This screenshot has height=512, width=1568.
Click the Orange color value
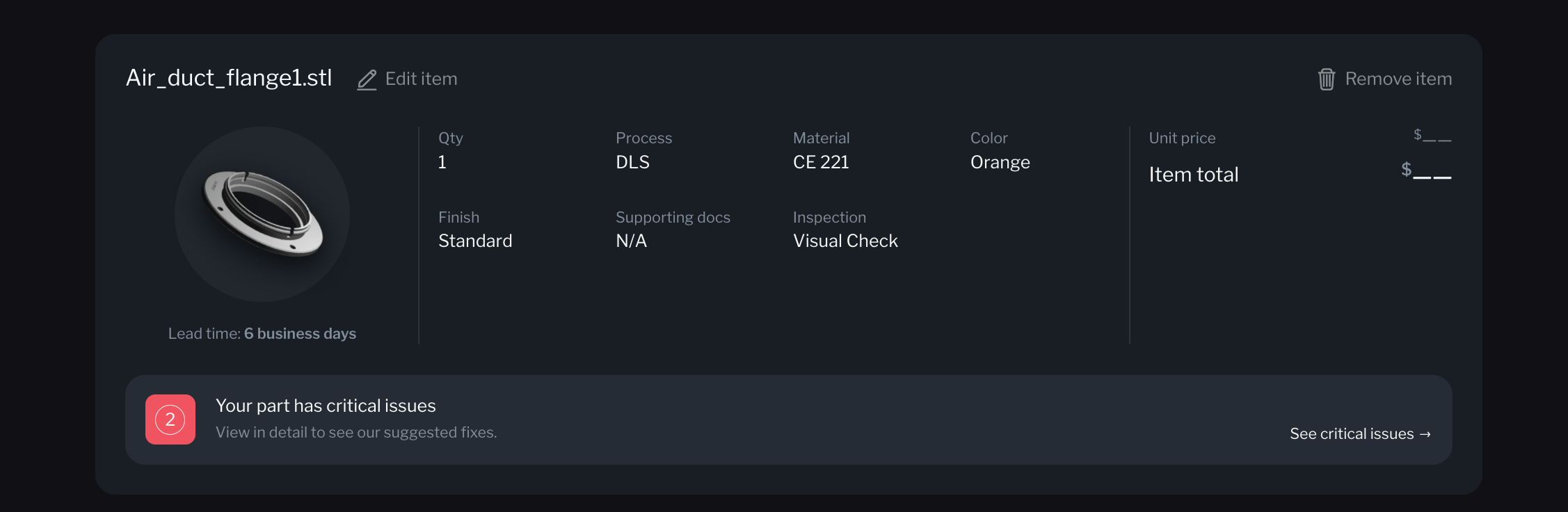click(1000, 163)
